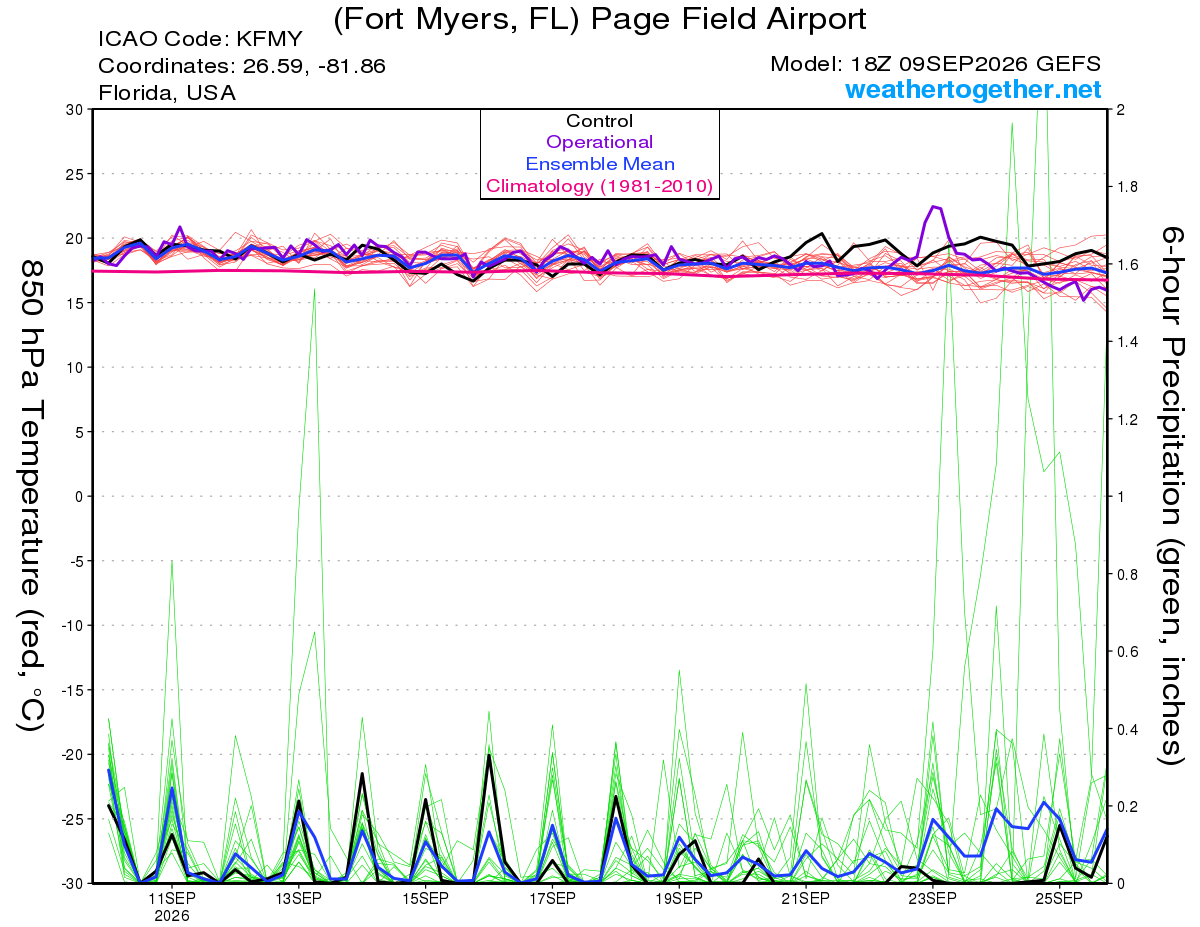Click the 23SEP date tick label

point(932,898)
